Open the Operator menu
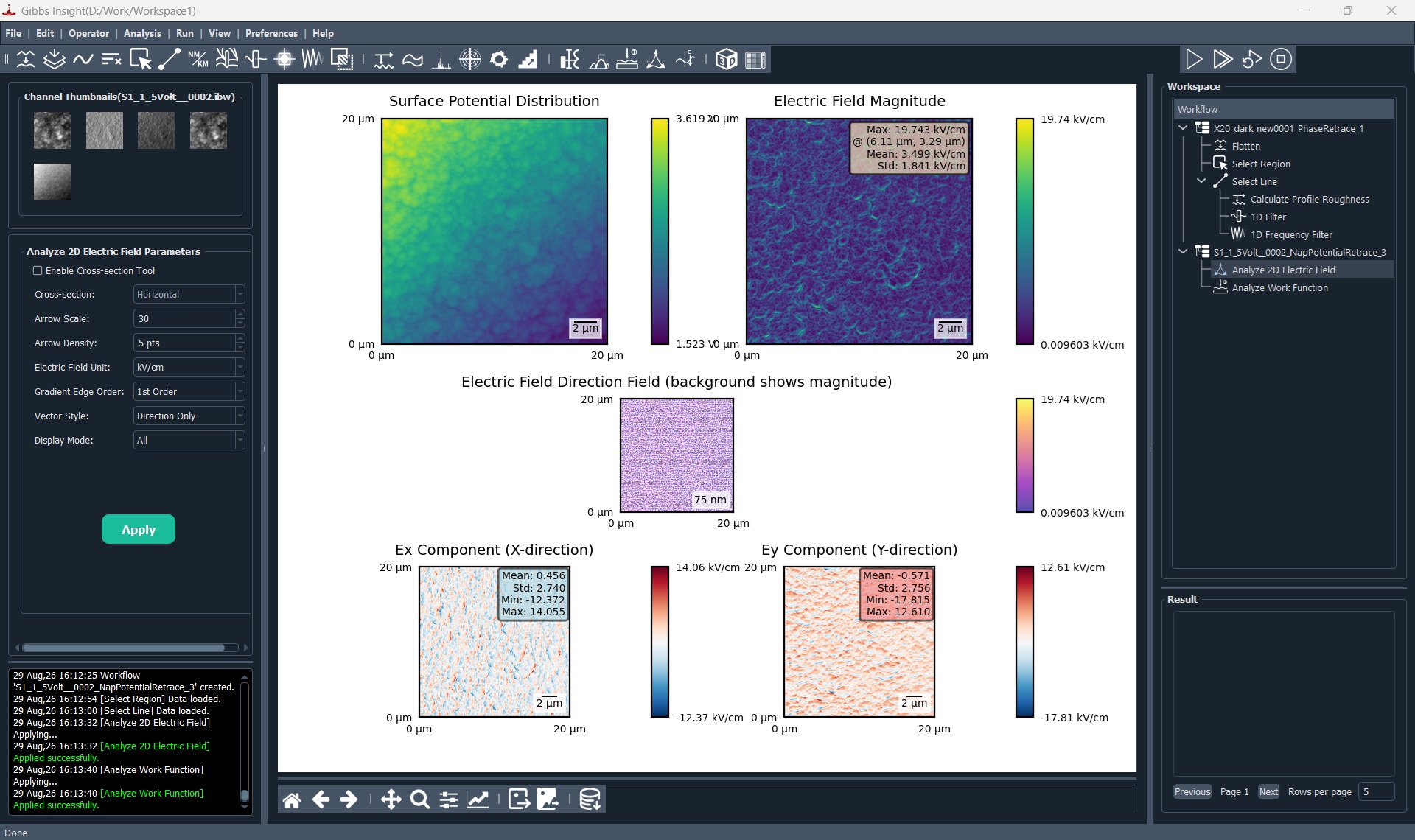This screenshot has height=840, width=1415. (x=88, y=33)
